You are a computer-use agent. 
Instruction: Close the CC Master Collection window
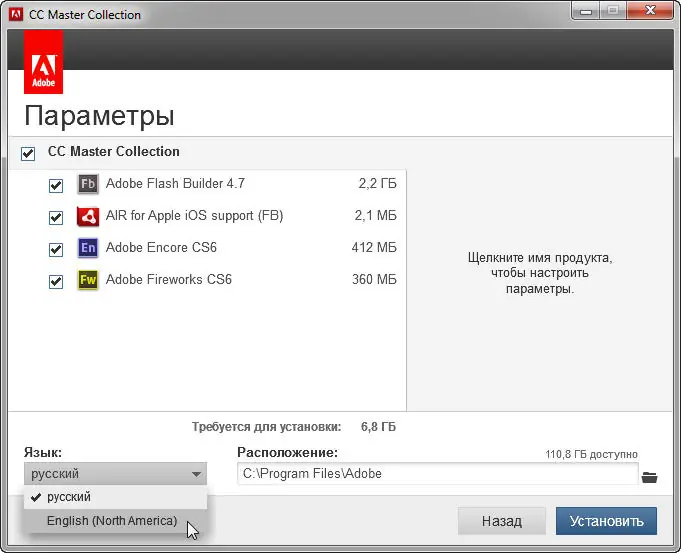tap(650, 10)
